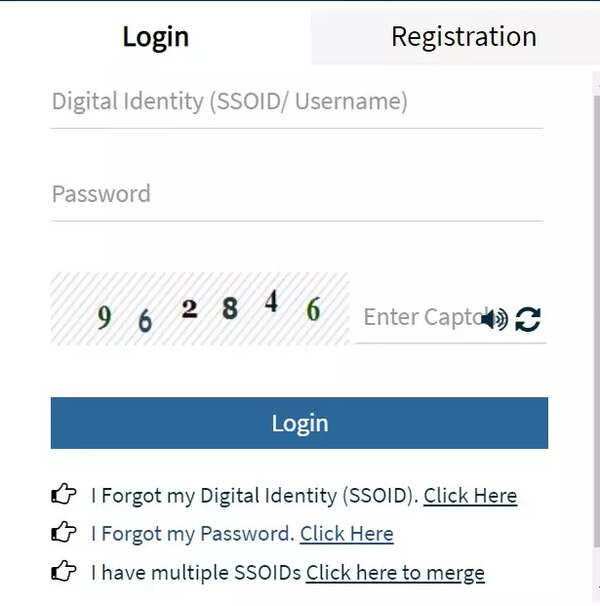Click the digit 9 in the captcha
Image resolution: width=600 pixels, height=606 pixels.
point(104,318)
